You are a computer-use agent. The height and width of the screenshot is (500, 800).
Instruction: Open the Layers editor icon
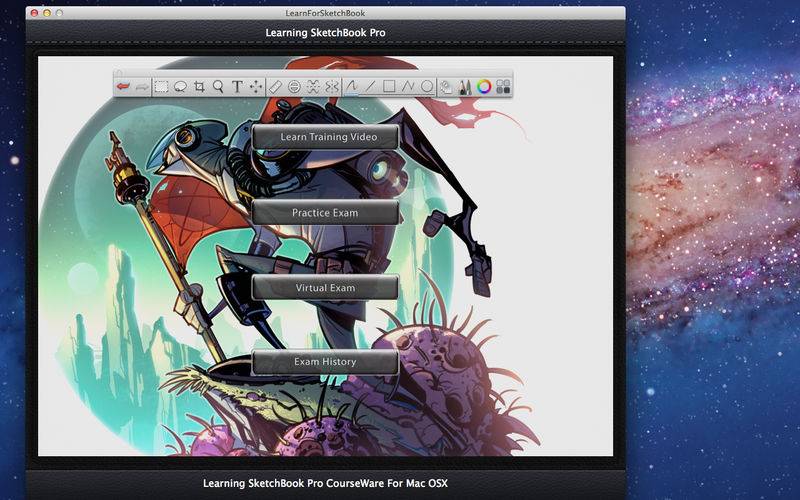446,87
